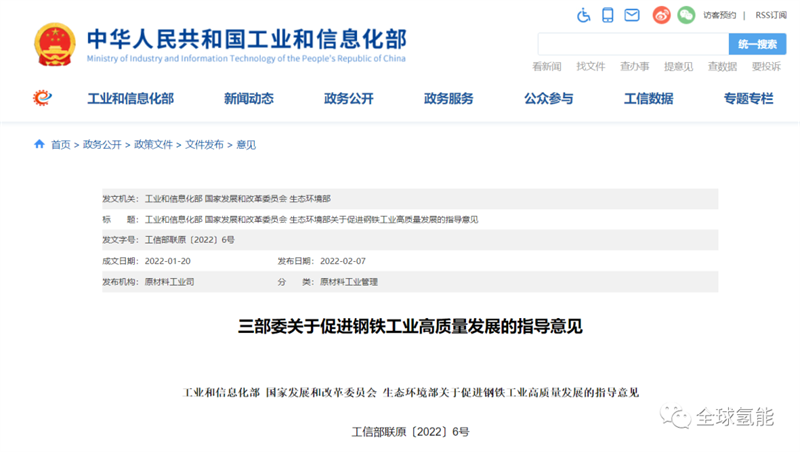Open the 访客预约 link
Screen dimensions: 800x452
(719, 15)
